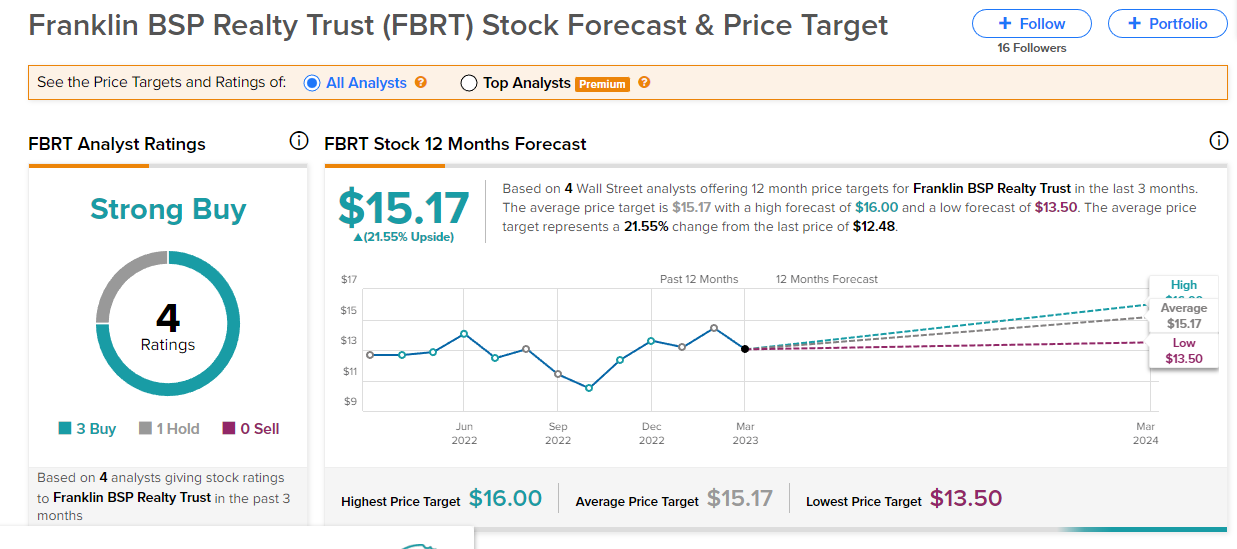Add FBRT to Portfolio
1237x549 pixels.
click(1167, 24)
